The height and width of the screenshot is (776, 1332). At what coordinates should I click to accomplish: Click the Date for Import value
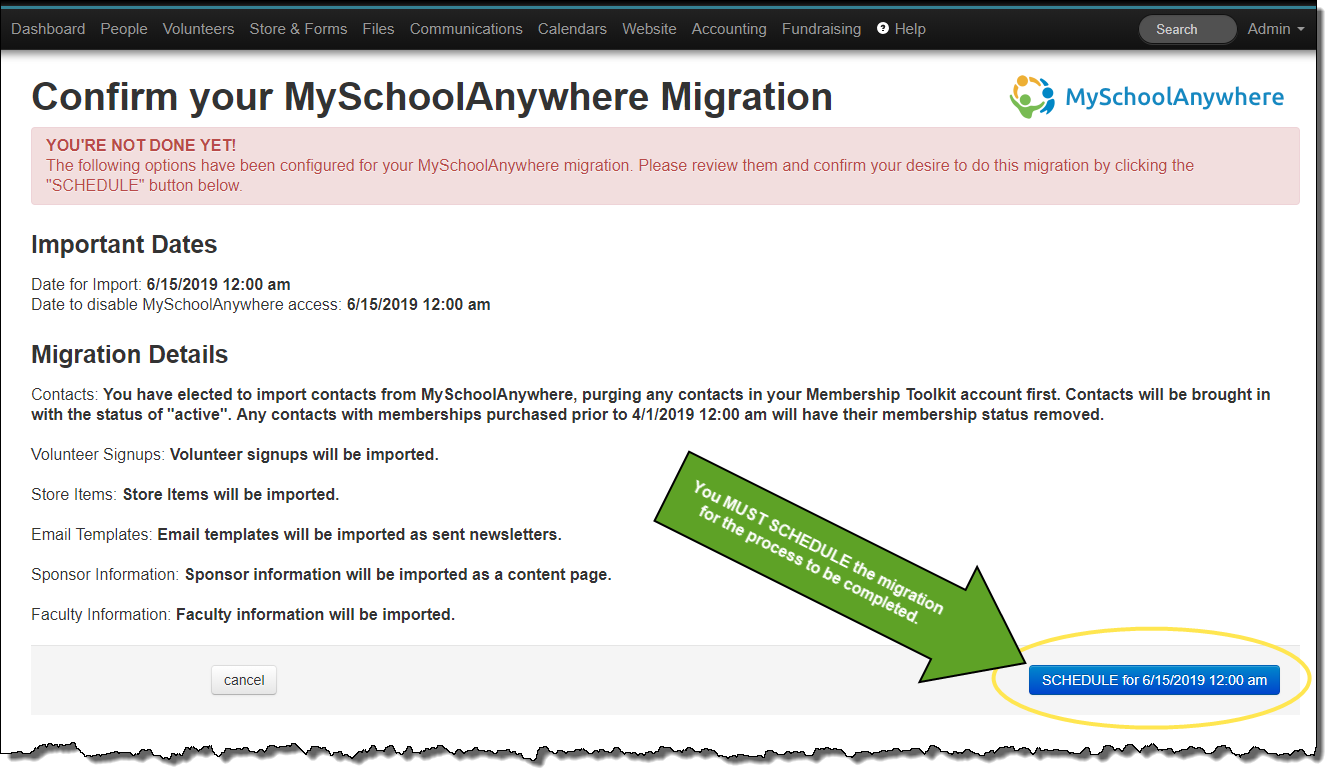[218, 285]
